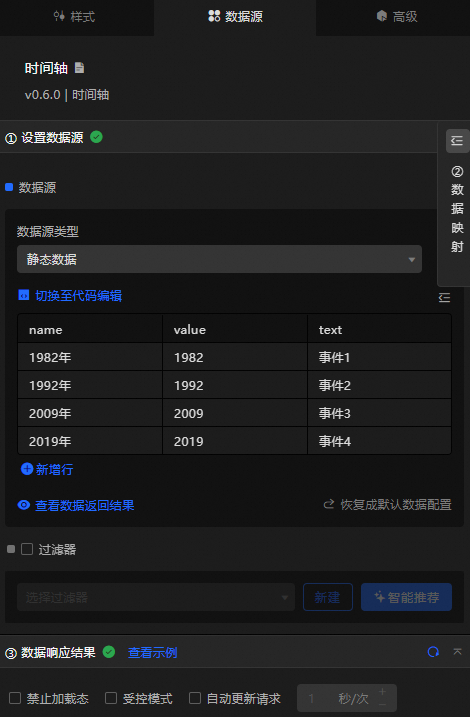Select the 1982年 name cell
Viewport: 470px width, 717px height.
[x=90, y=357]
